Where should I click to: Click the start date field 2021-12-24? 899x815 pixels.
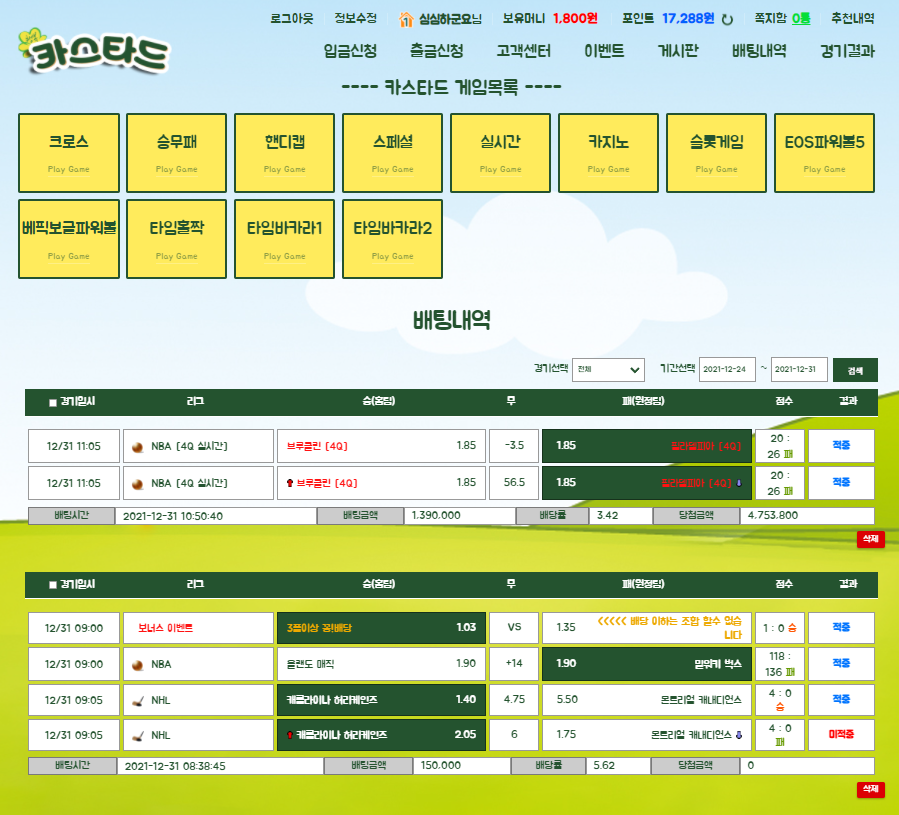click(727, 369)
